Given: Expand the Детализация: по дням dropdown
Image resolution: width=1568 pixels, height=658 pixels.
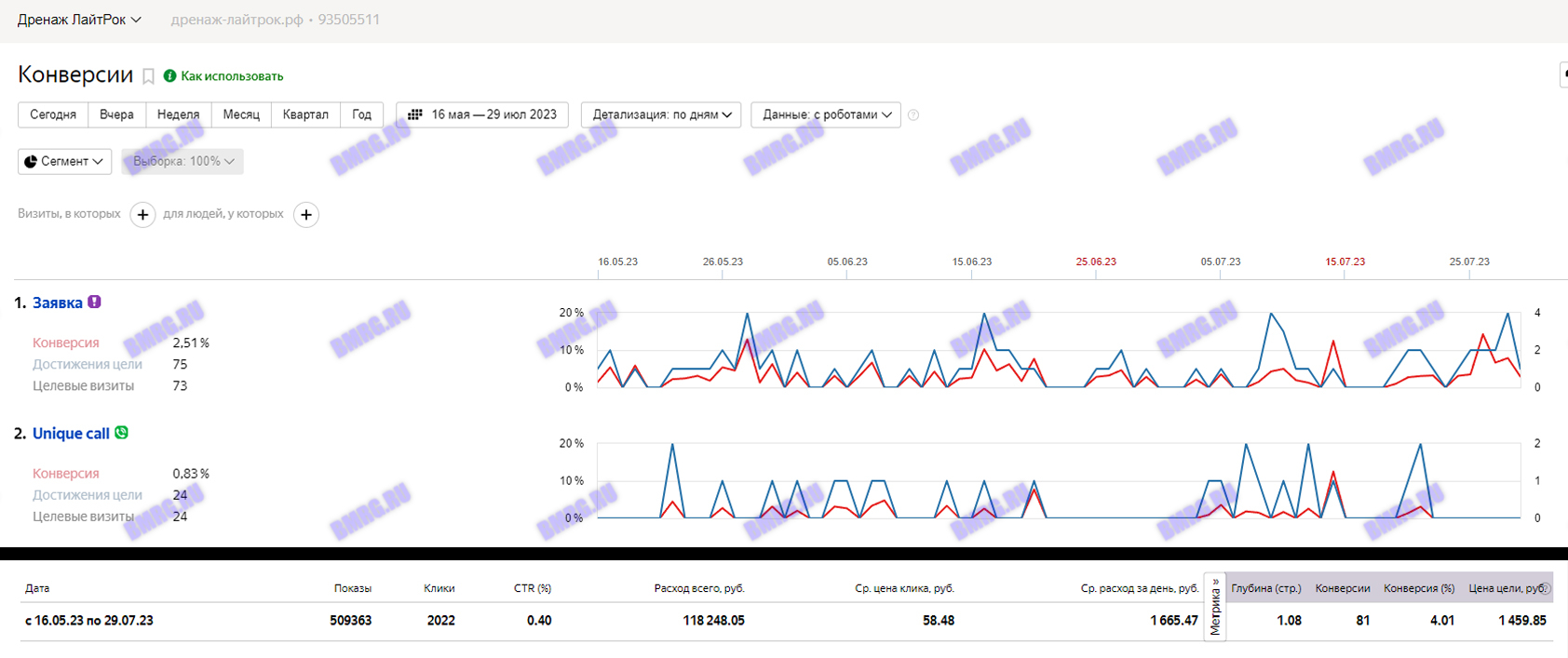Looking at the screenshot, I should click(661, 114).
